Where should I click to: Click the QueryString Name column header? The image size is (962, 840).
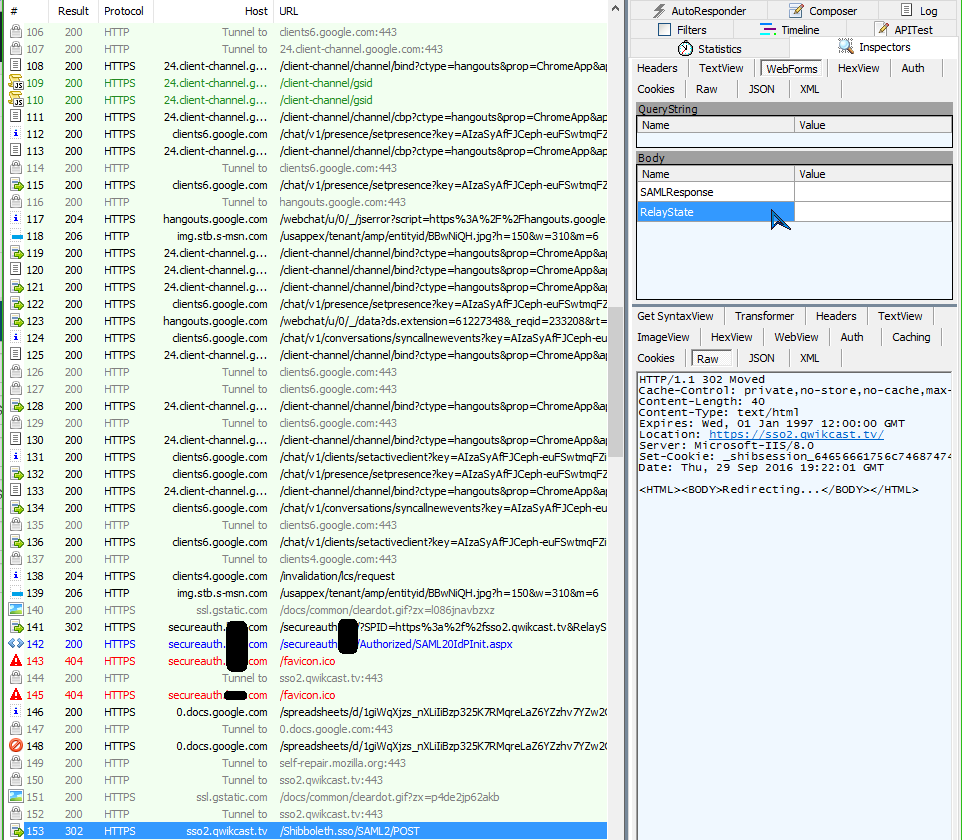coord(715,125)
